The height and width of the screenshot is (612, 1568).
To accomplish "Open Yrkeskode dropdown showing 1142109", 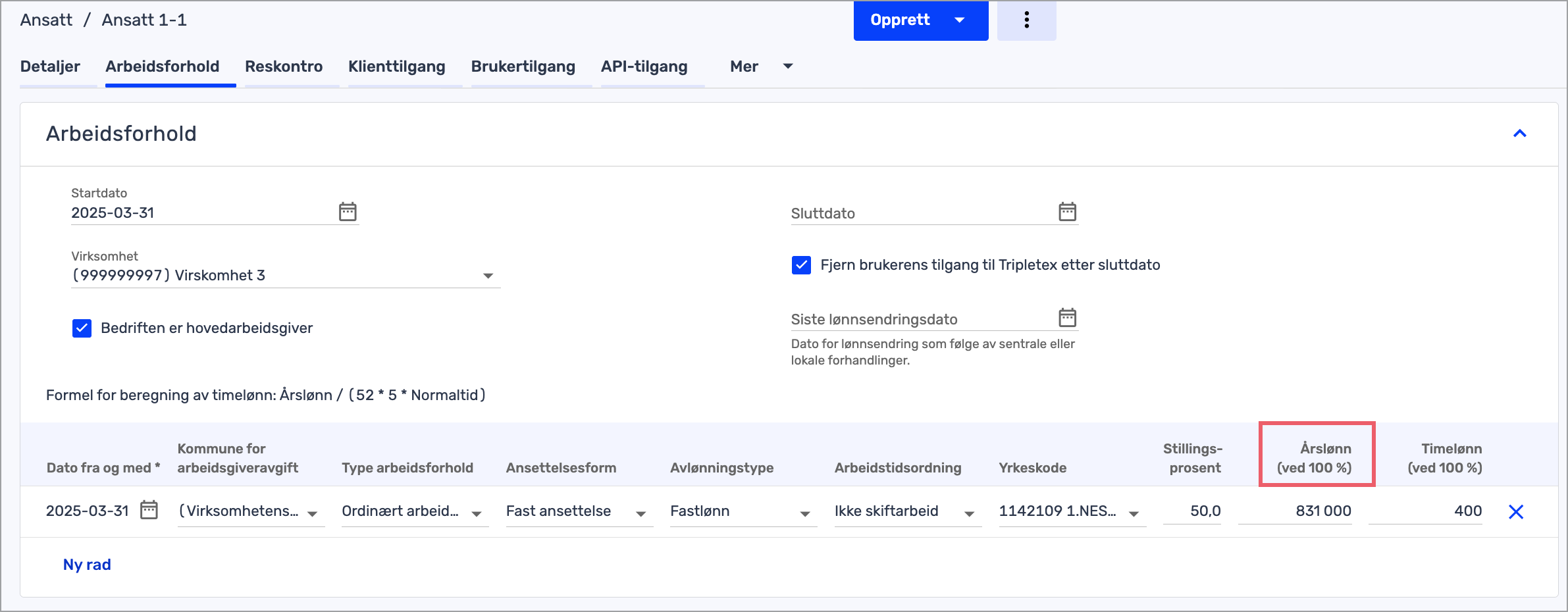I will coord(1072,512).
